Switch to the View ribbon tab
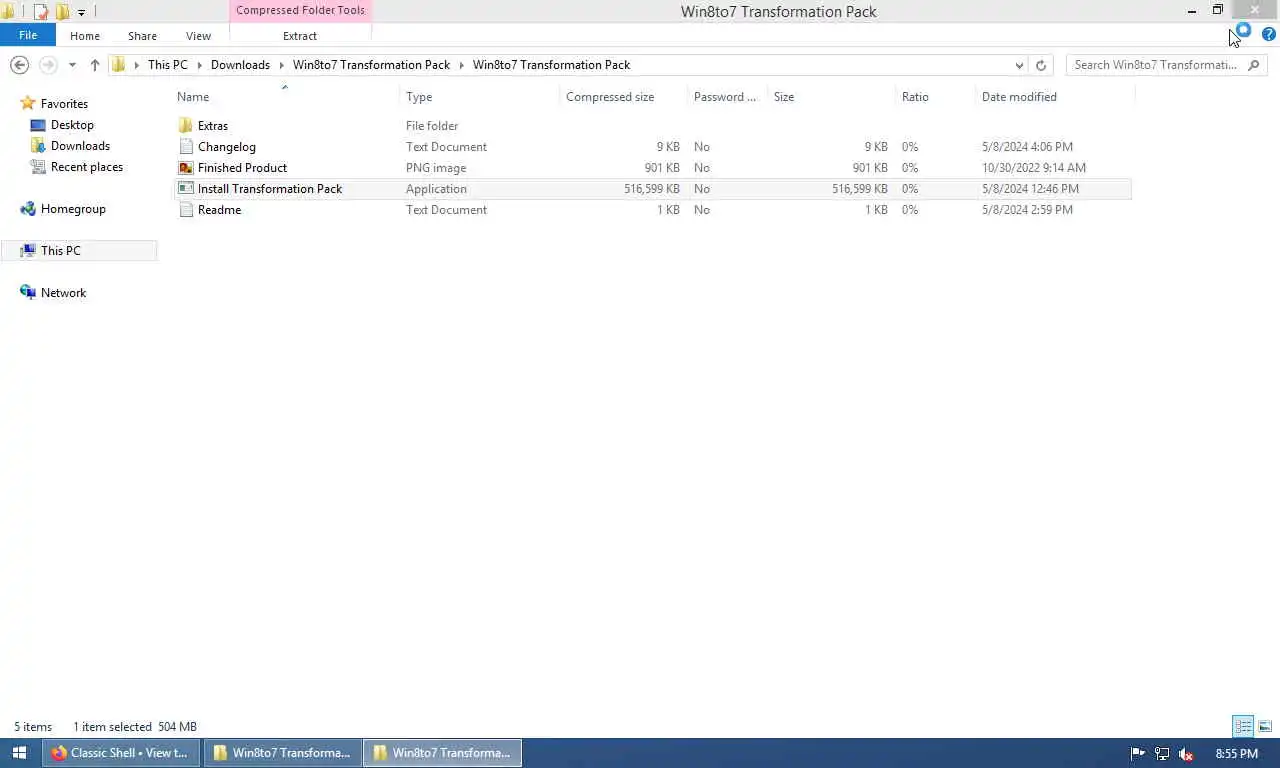The width and height of the screenshot is (1280, 768). pyautogui.click(x=198, y=36)
